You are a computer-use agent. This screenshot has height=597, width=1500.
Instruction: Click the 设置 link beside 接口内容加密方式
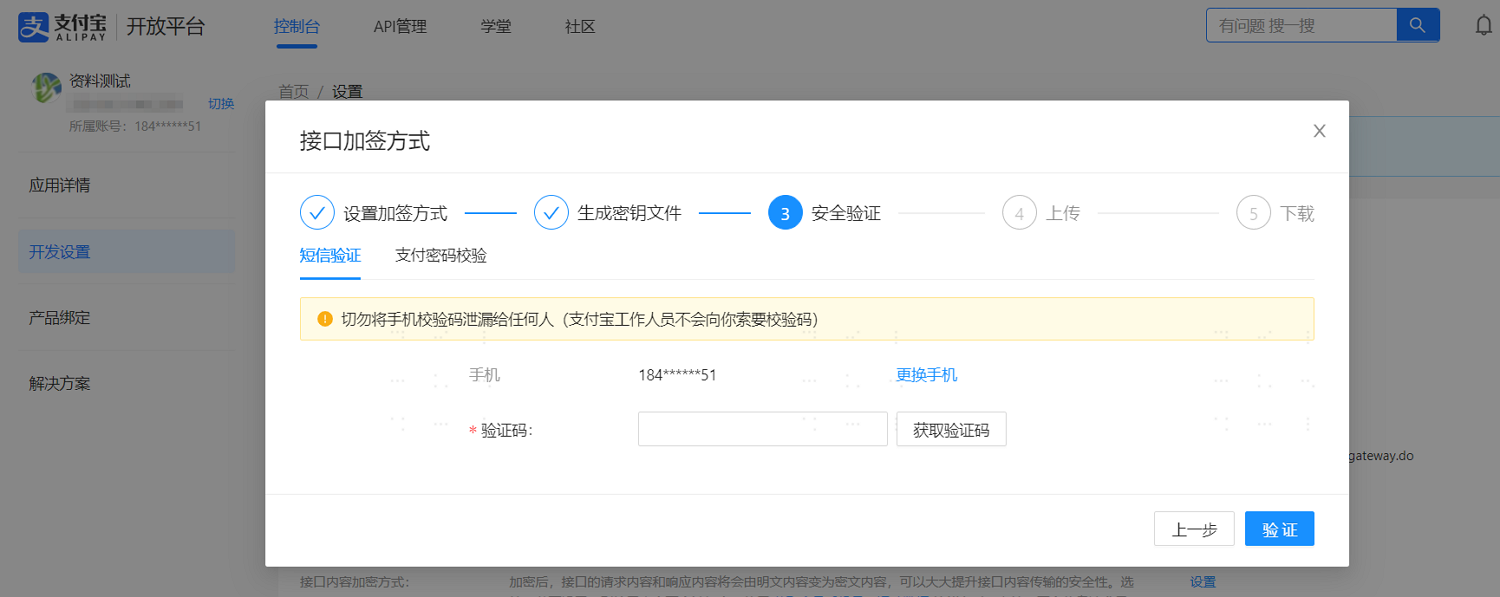pyautogui.click(x=1203, y=582)
